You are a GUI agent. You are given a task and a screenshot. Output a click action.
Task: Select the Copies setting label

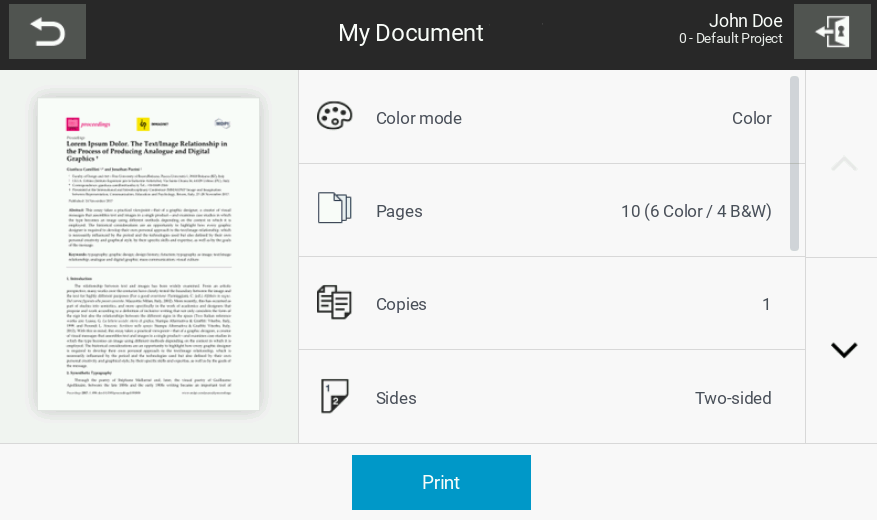pos(401,304)
